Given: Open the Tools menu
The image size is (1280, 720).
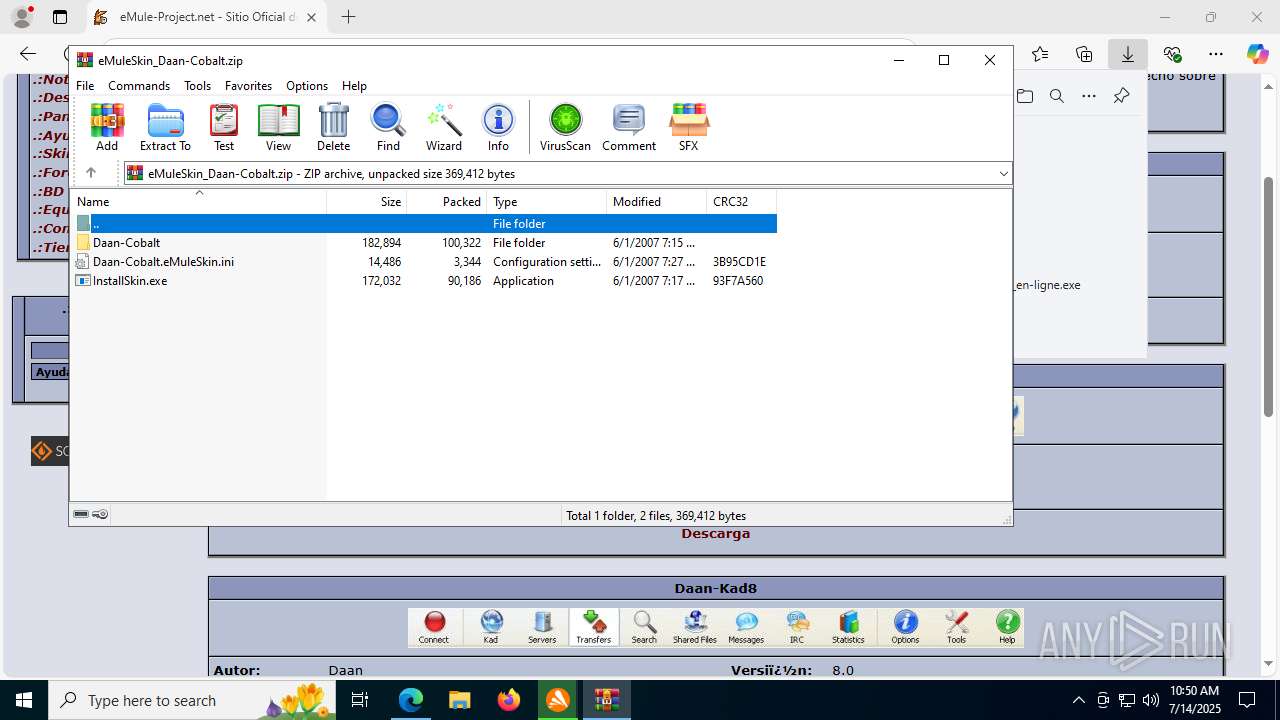Looking at the screenshot, I should tap(197, 86).
